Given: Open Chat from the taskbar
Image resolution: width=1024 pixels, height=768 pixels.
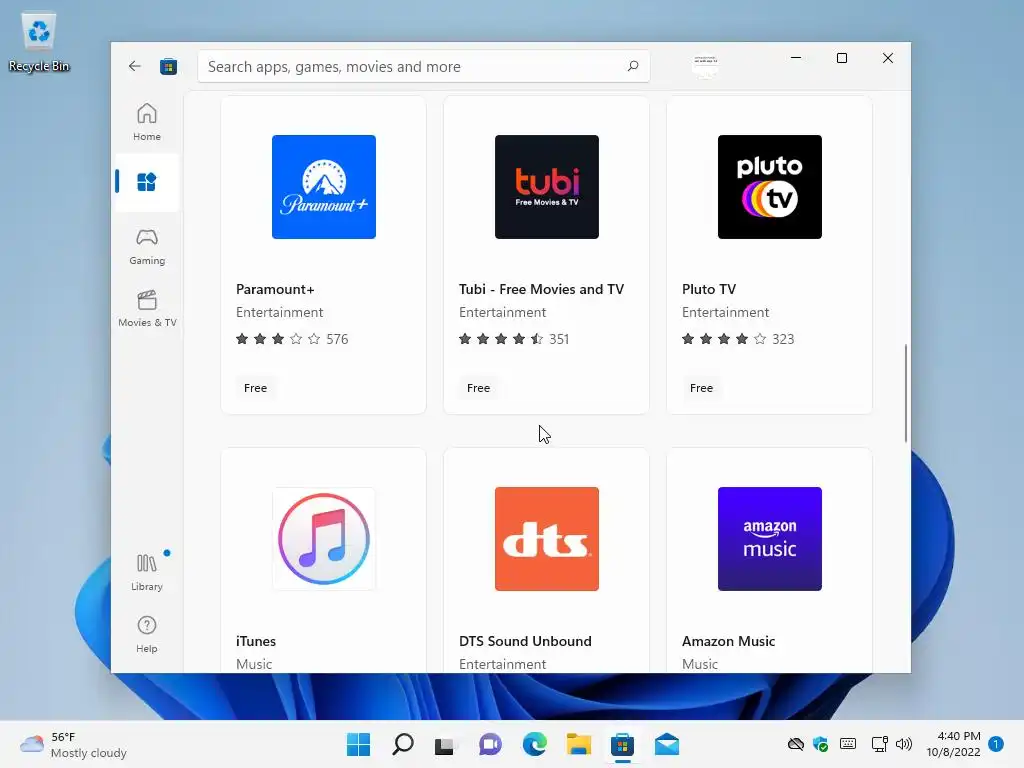Looking at the screenshot, I should tap(490, 744).
